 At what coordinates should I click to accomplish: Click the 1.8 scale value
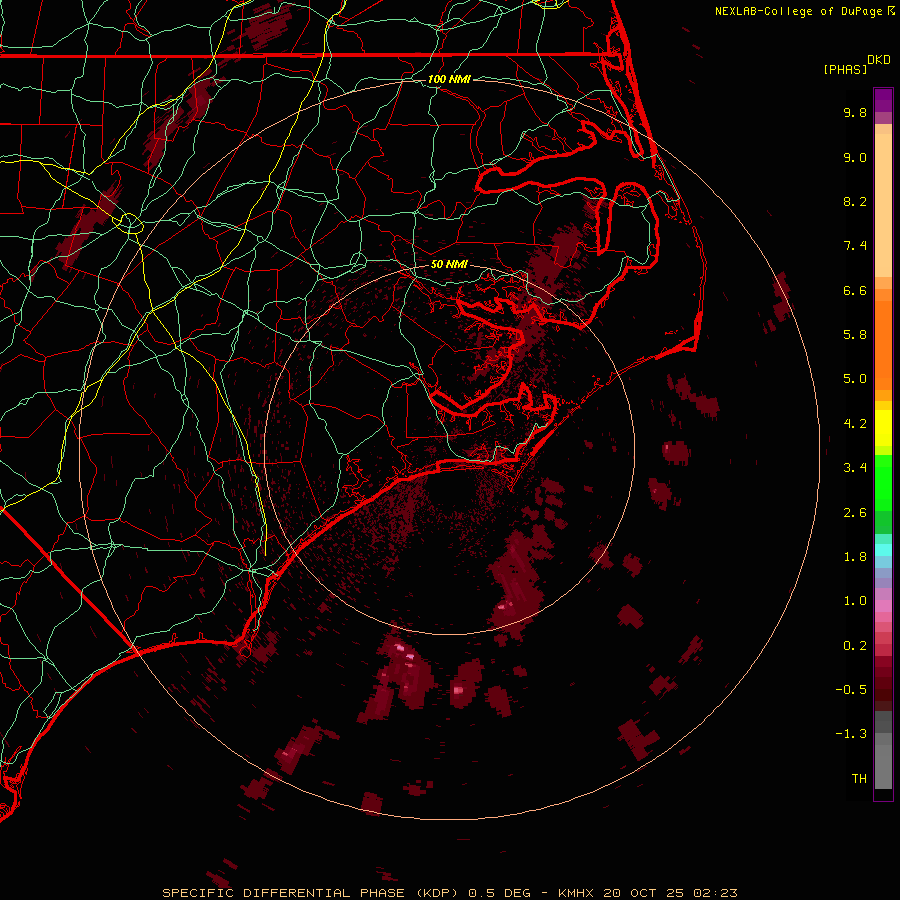click(x=855, y=557)
